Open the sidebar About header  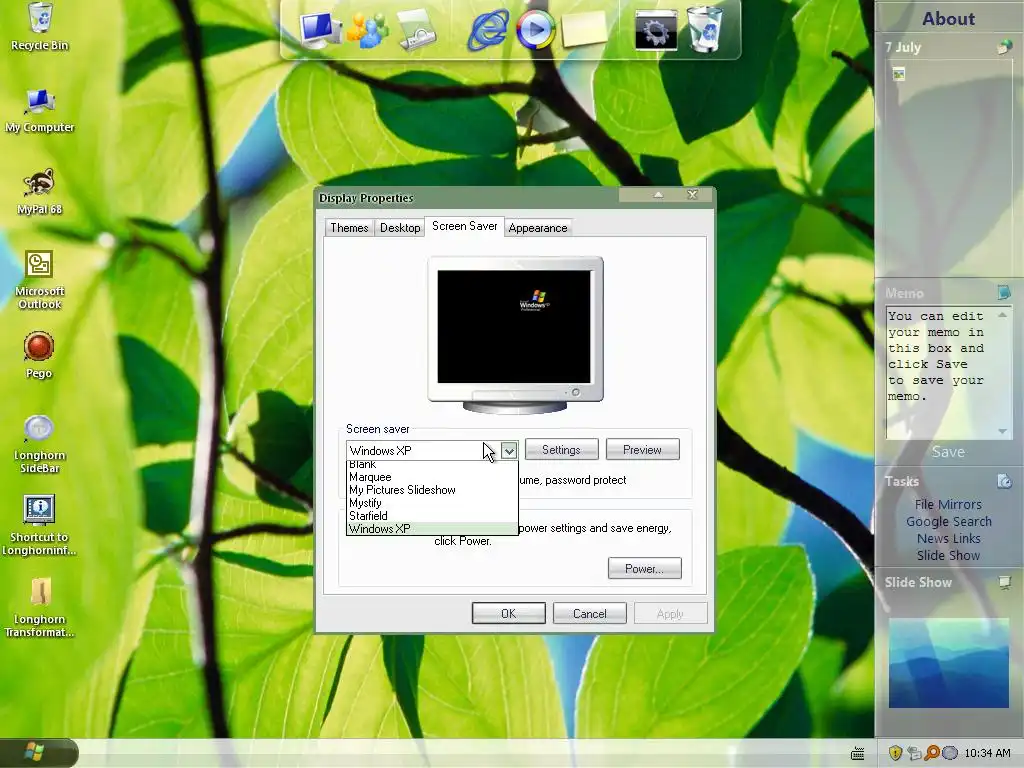(948, 18)
